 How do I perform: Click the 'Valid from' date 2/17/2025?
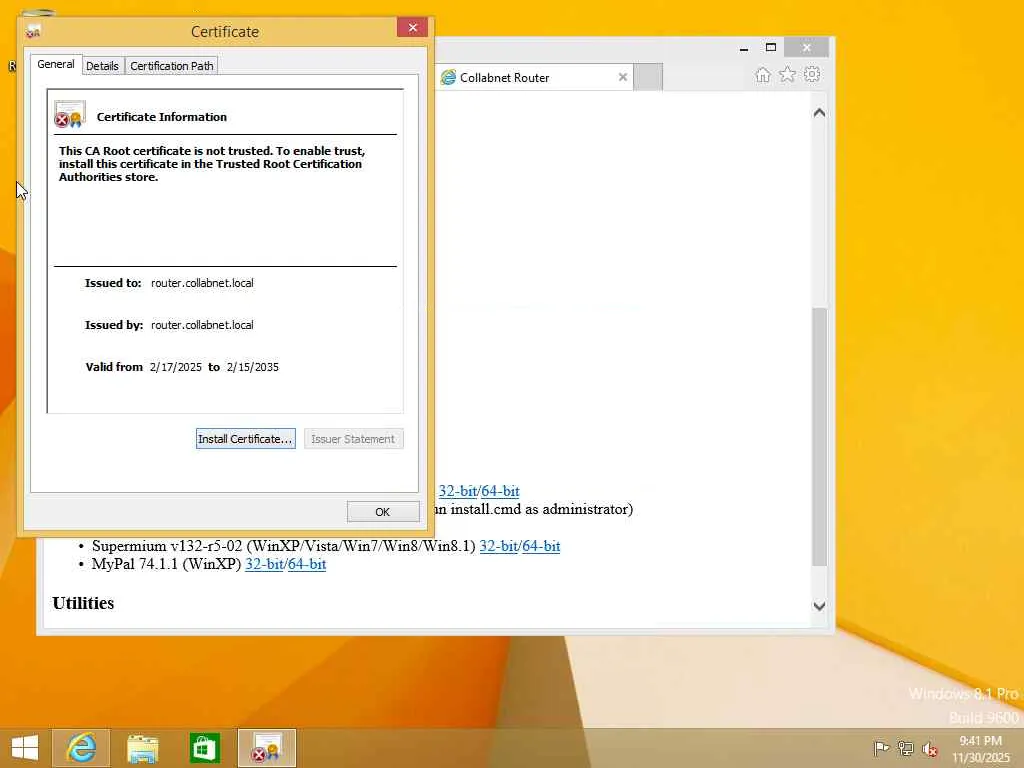point(176,367)
